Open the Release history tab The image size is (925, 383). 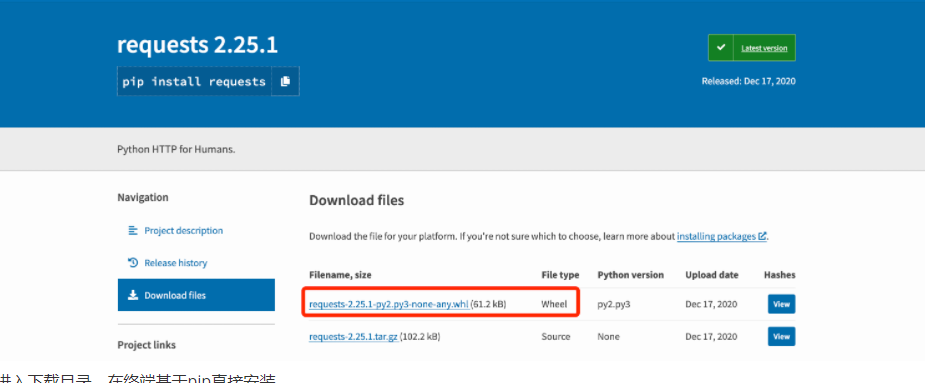[176, 263]
